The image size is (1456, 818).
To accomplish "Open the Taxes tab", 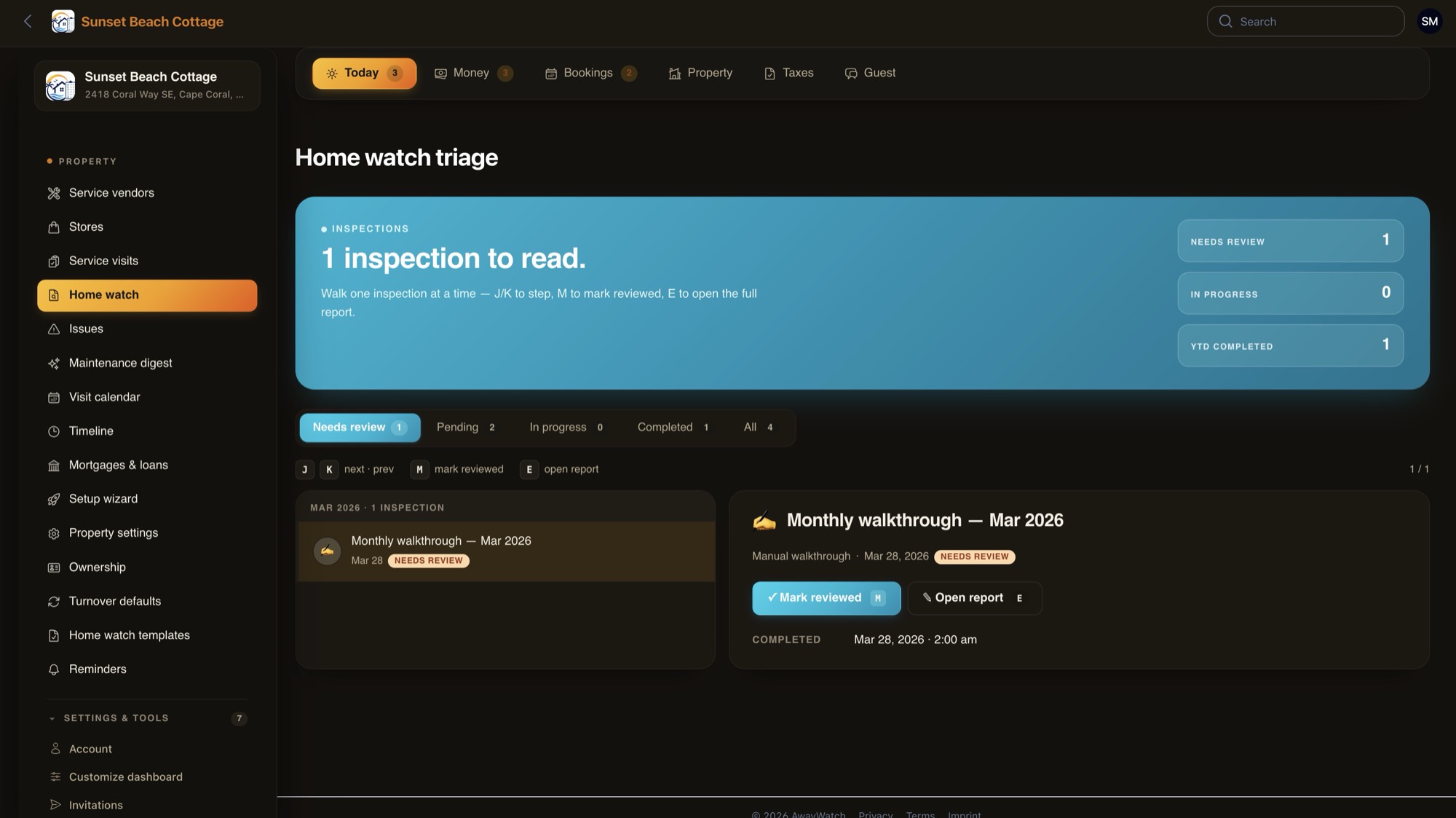I will (789, 73).
